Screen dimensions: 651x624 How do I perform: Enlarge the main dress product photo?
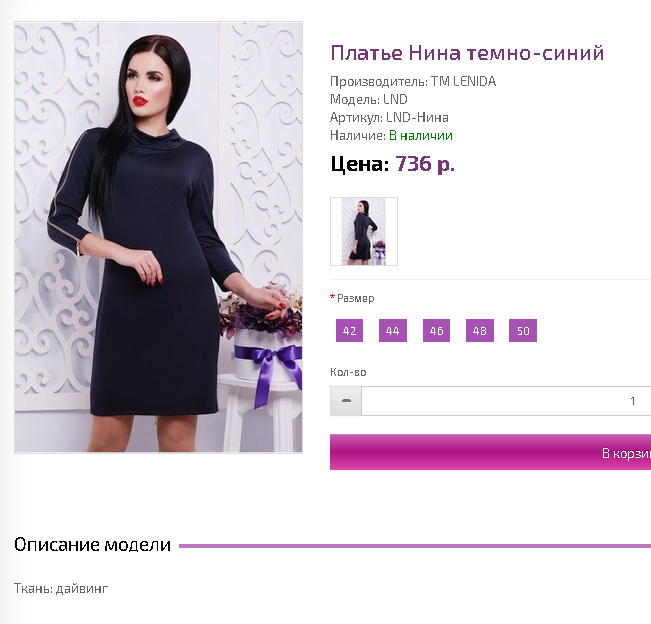pos(158,237)
